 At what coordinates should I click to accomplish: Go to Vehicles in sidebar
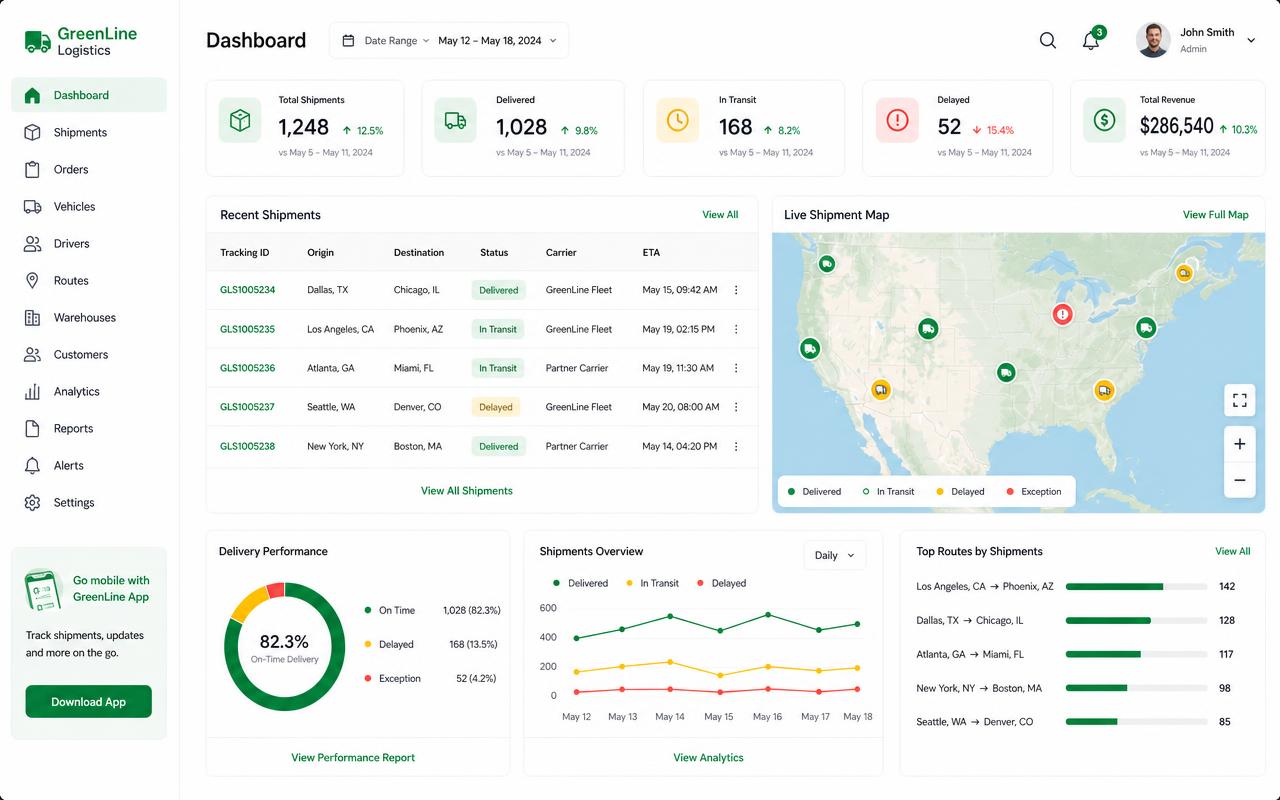tap(89, 206)
